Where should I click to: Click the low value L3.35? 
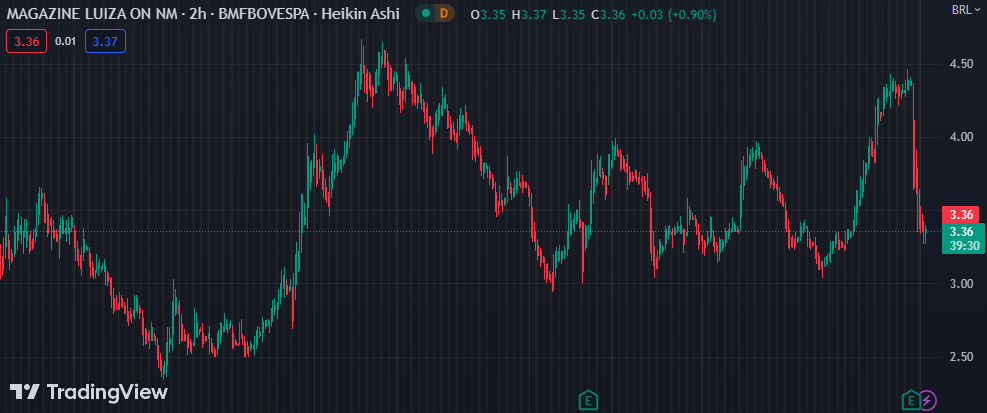(x=568, y=14)
